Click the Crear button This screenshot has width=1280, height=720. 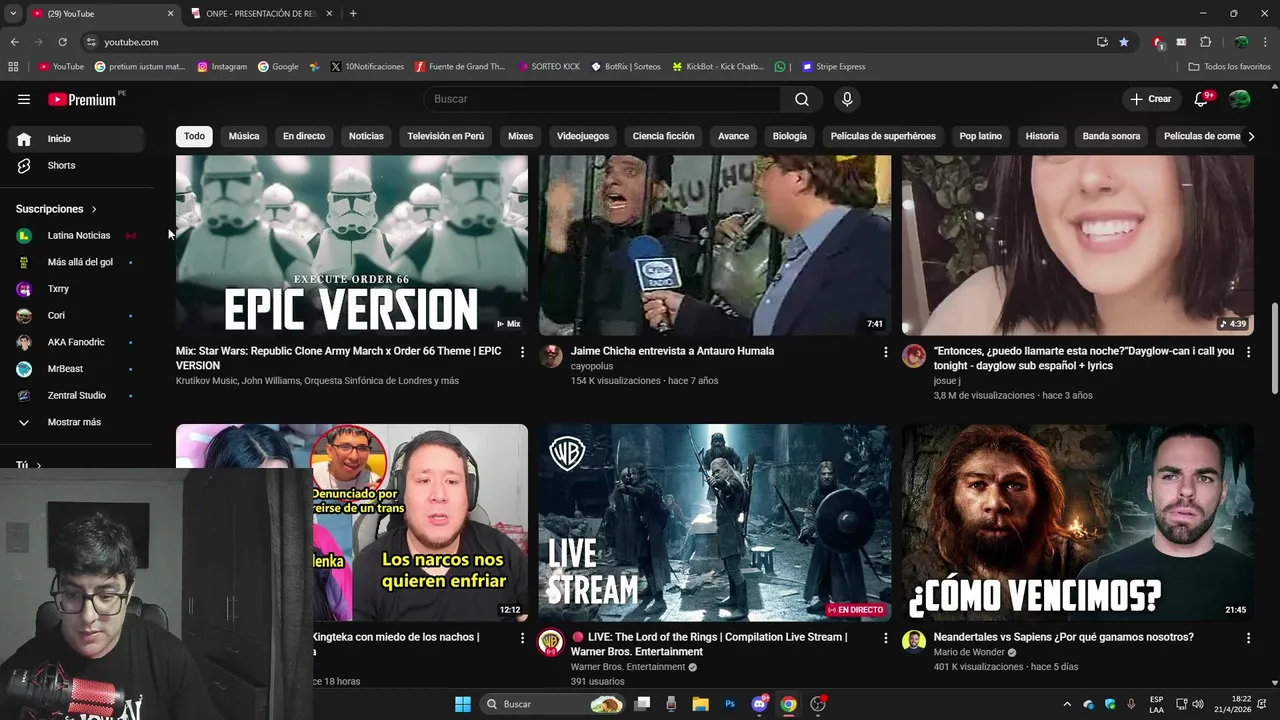(x=1150, y=99)
